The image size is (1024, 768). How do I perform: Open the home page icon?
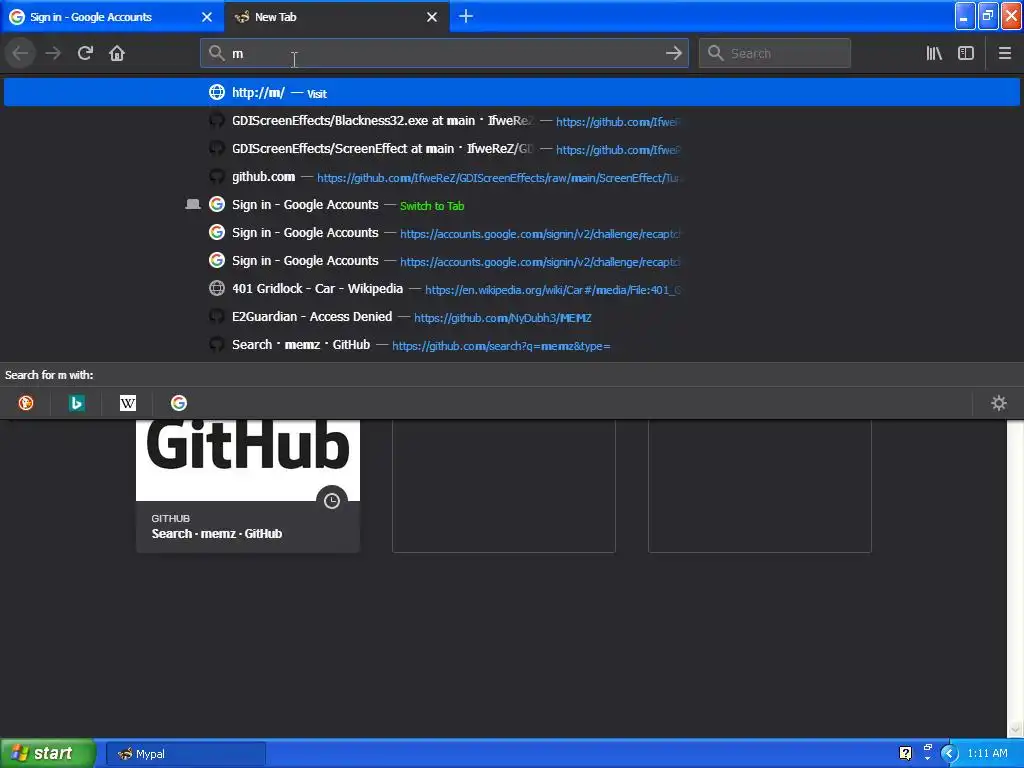coord(117,53)
